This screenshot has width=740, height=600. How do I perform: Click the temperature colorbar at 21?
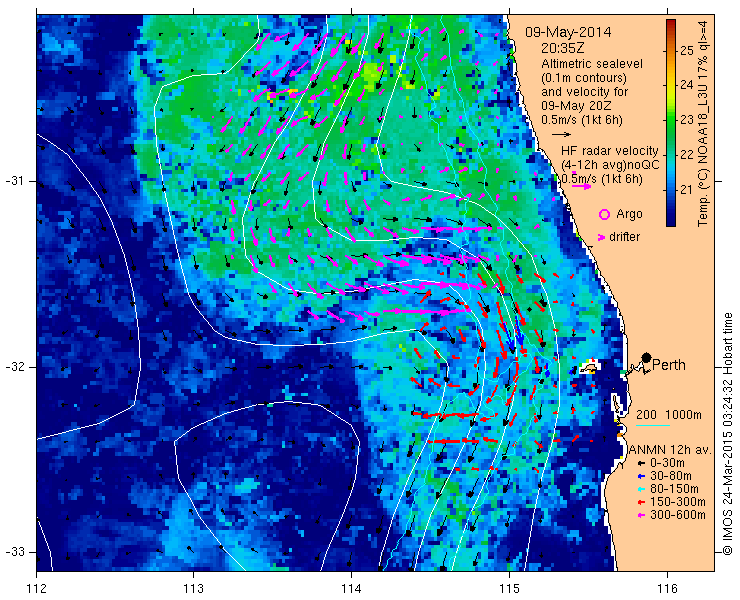(671, 190)
